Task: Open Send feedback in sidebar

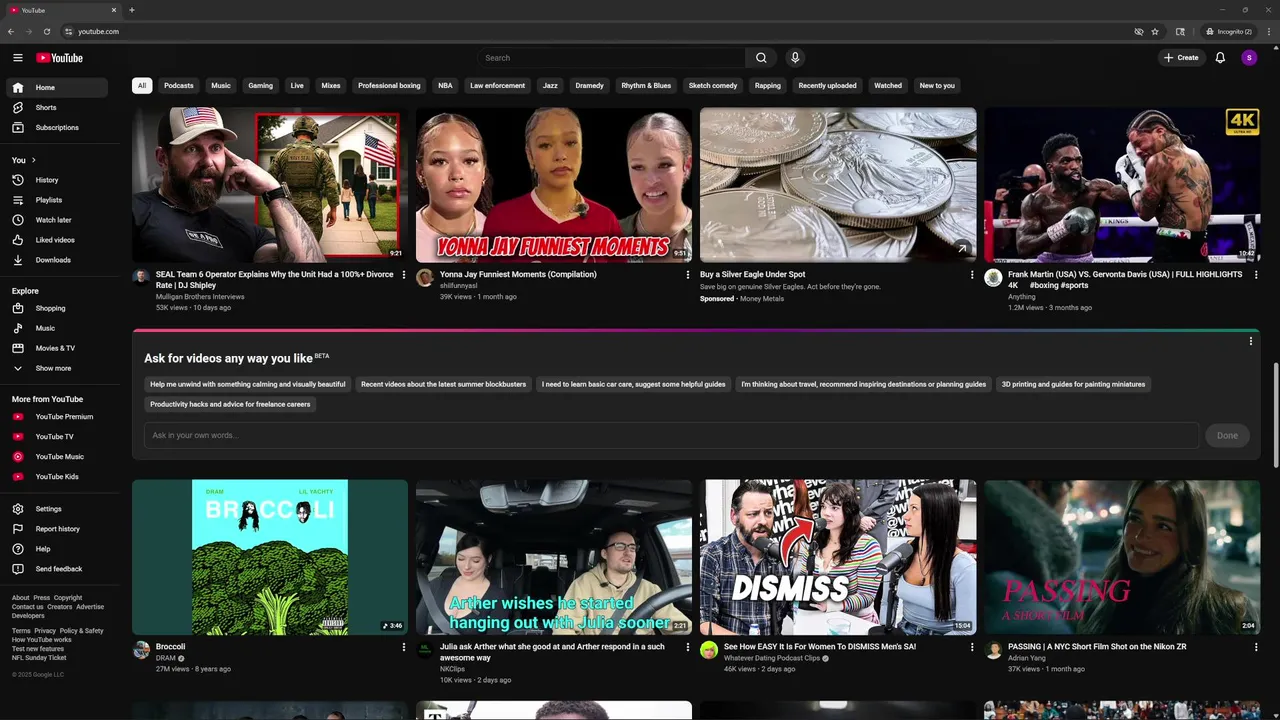Action: point(57,569)
